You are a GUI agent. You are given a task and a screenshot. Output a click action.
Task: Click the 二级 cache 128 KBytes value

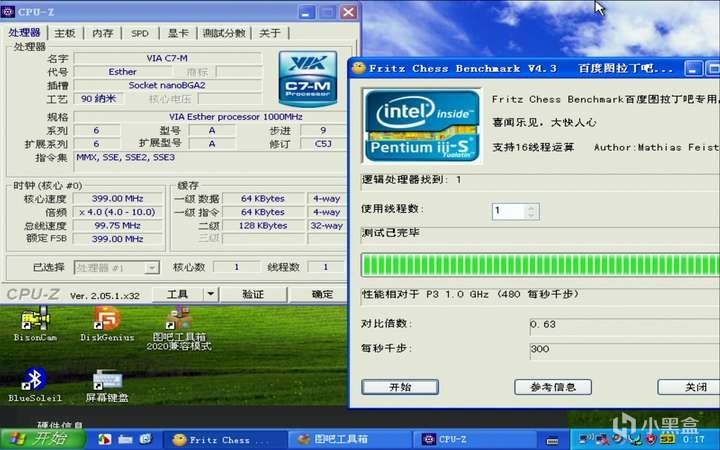[263, 225]
